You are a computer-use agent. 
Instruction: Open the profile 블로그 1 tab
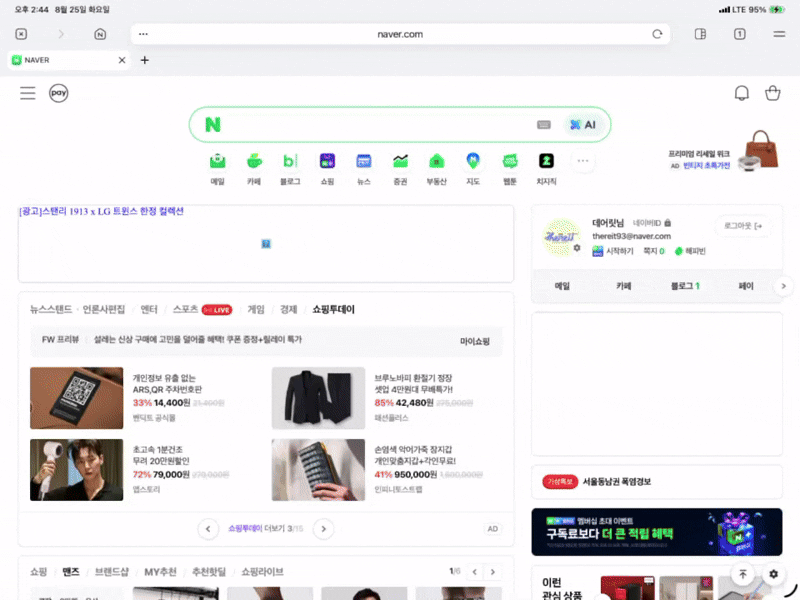pyautogui.click(x=685, y=286)
